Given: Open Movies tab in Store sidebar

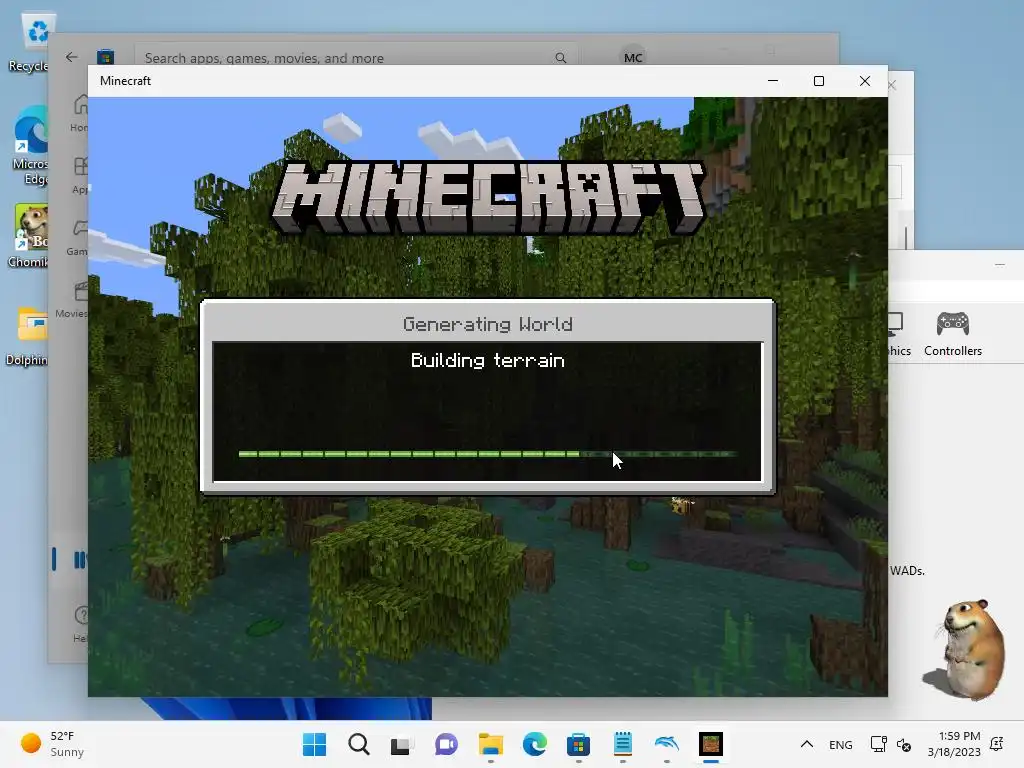Looking at the screenshot, I should coord(73,299).
